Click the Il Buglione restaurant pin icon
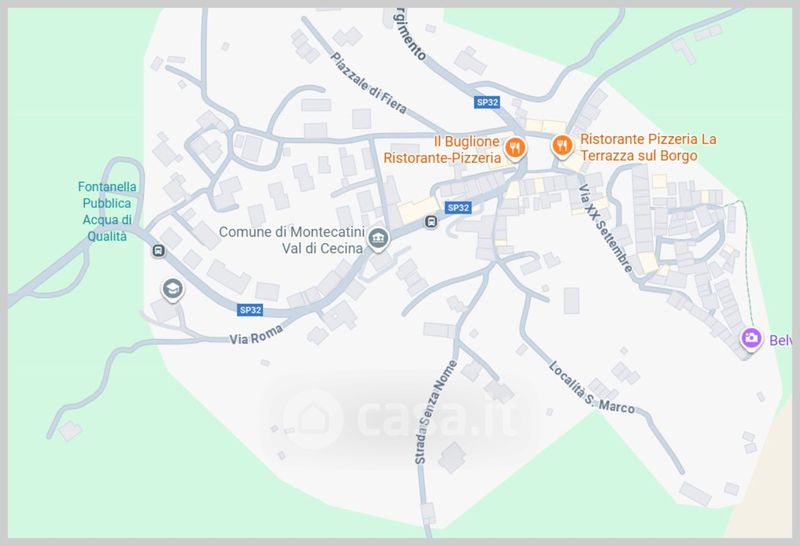 tap(515, 147)
